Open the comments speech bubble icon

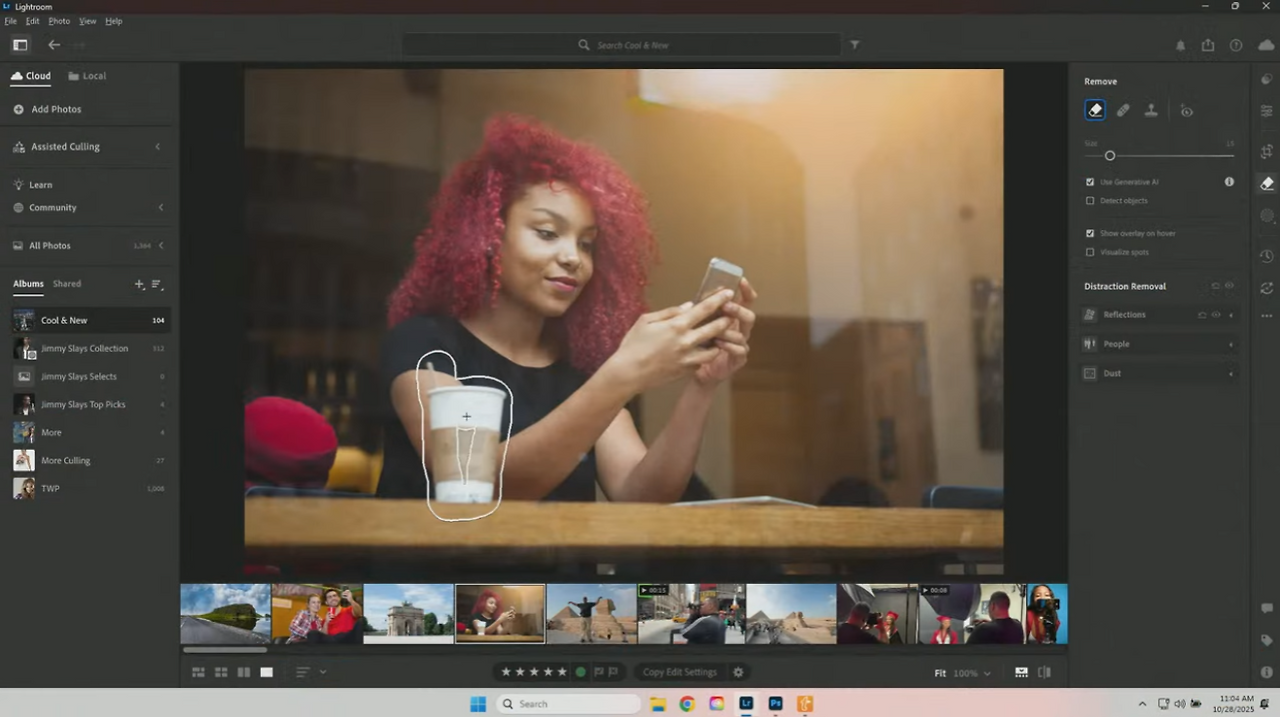tap(1267, 608)
